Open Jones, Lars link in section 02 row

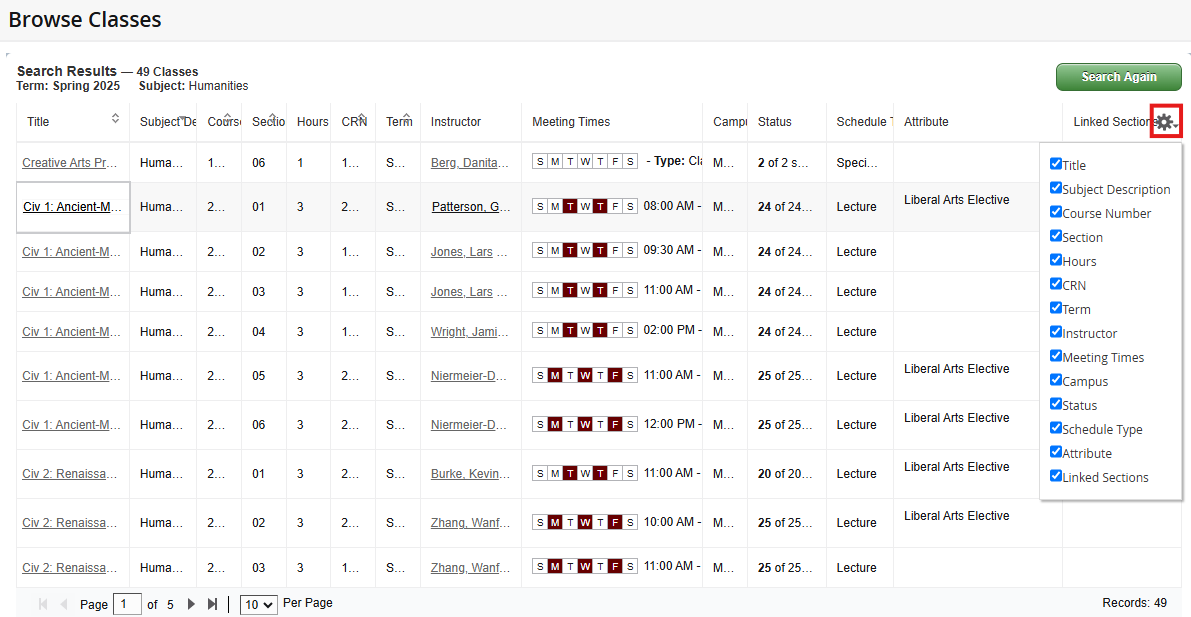tap(469, 252)
